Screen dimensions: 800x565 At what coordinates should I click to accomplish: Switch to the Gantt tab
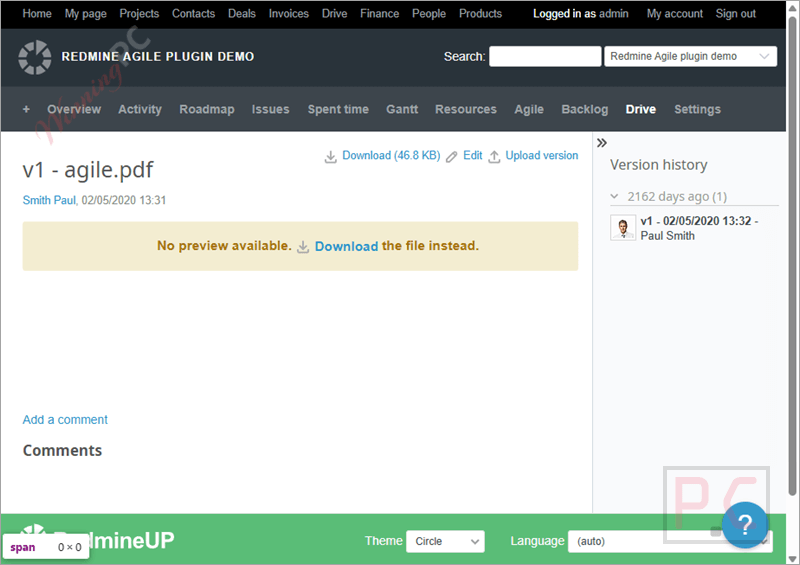click(402, 109)
